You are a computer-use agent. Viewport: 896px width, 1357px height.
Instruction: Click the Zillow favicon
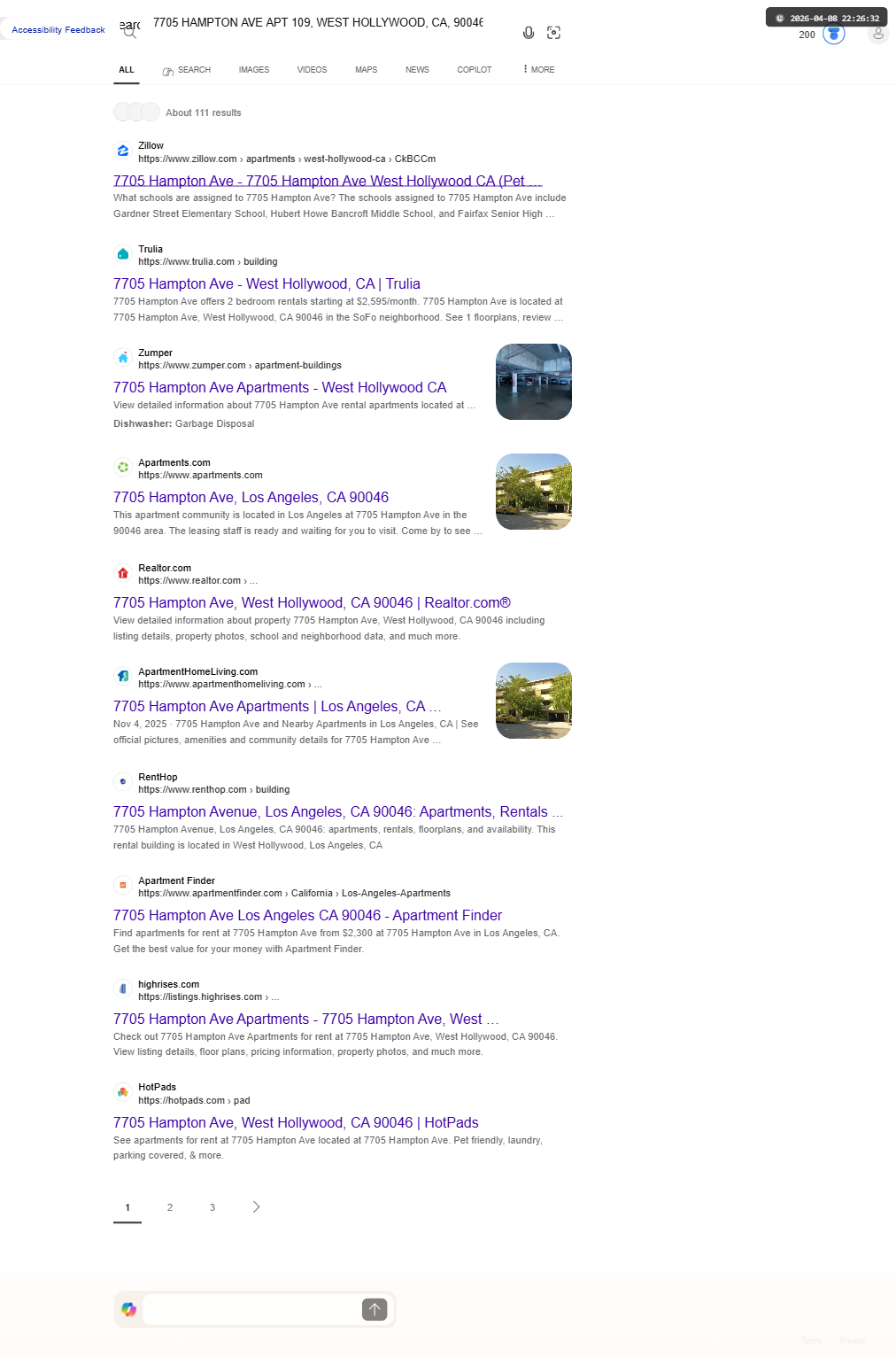123,151
